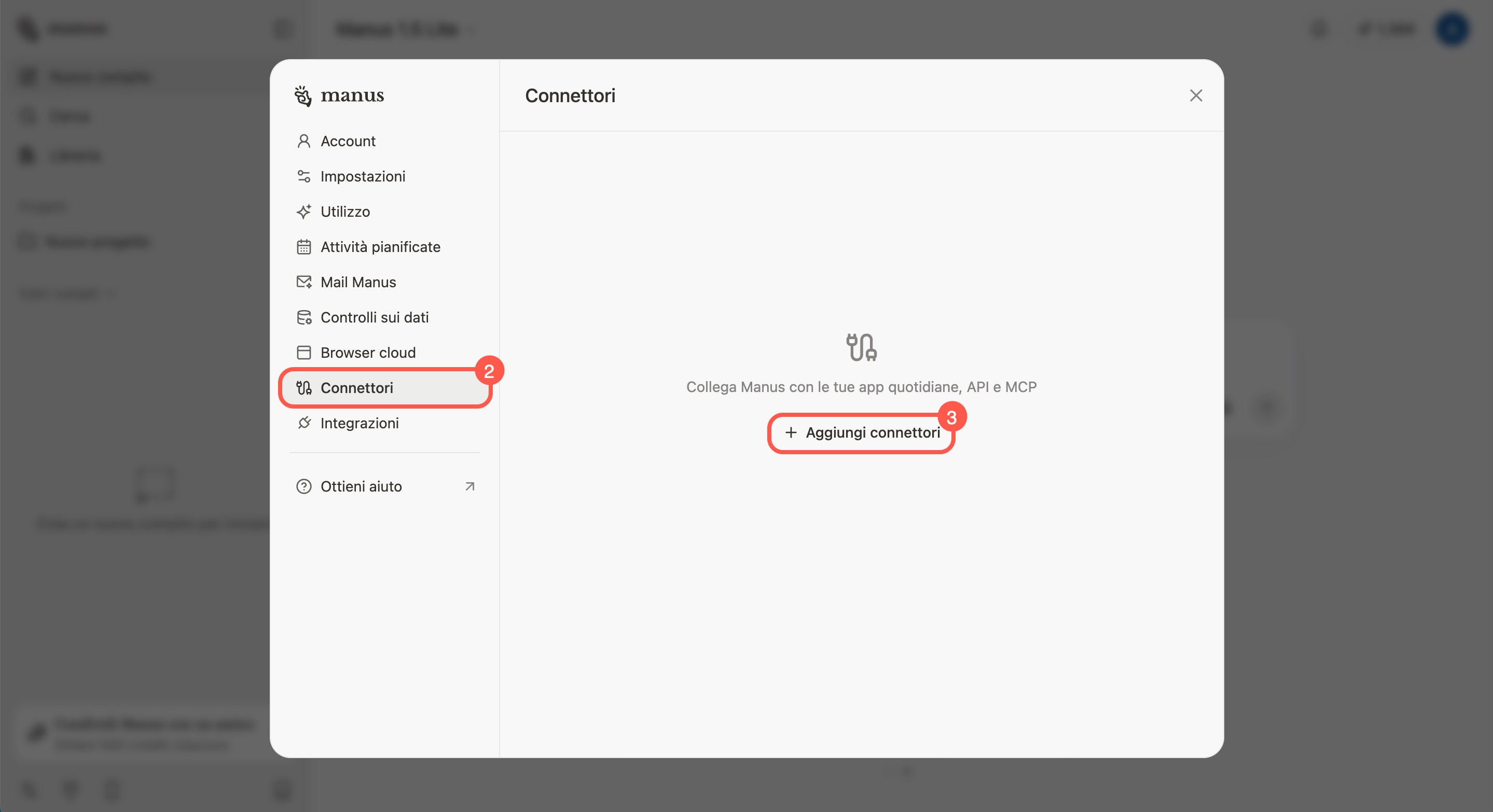Click the Manus hand logo icon
Screen dimensions: 1493x812
(303, 95)
